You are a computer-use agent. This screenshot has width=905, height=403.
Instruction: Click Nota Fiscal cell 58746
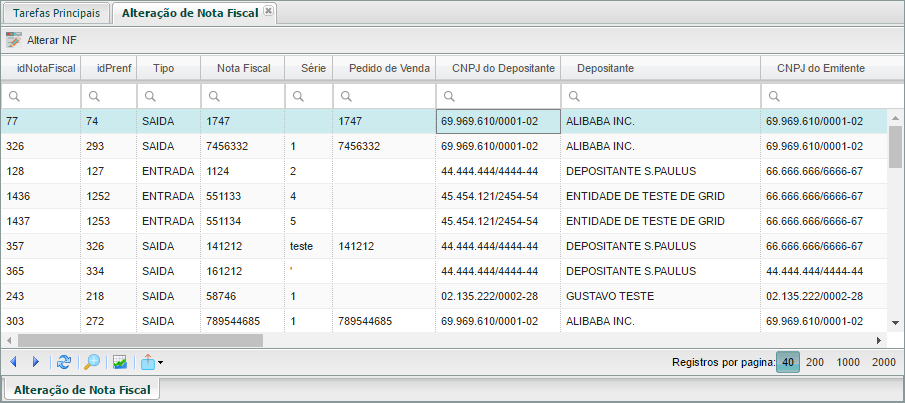[243, 296]
